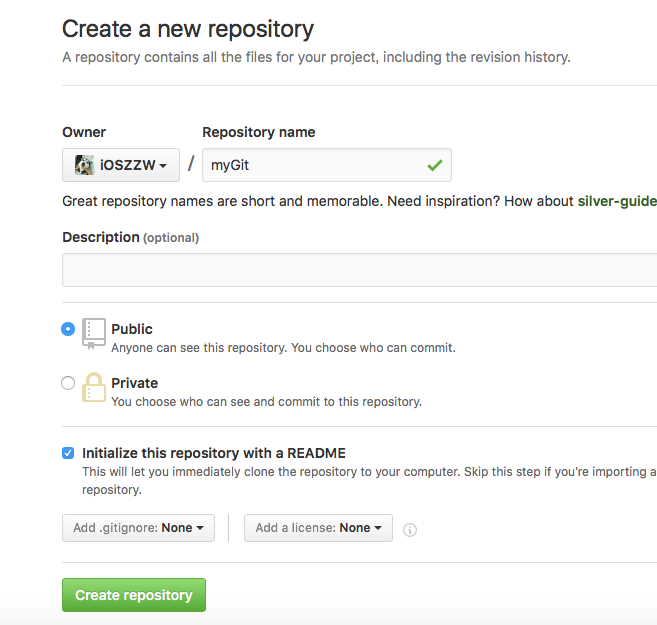This screenshot has height=625, width=657.
Task: Click the owner avatar image
Action: click(x=84, y=165)
